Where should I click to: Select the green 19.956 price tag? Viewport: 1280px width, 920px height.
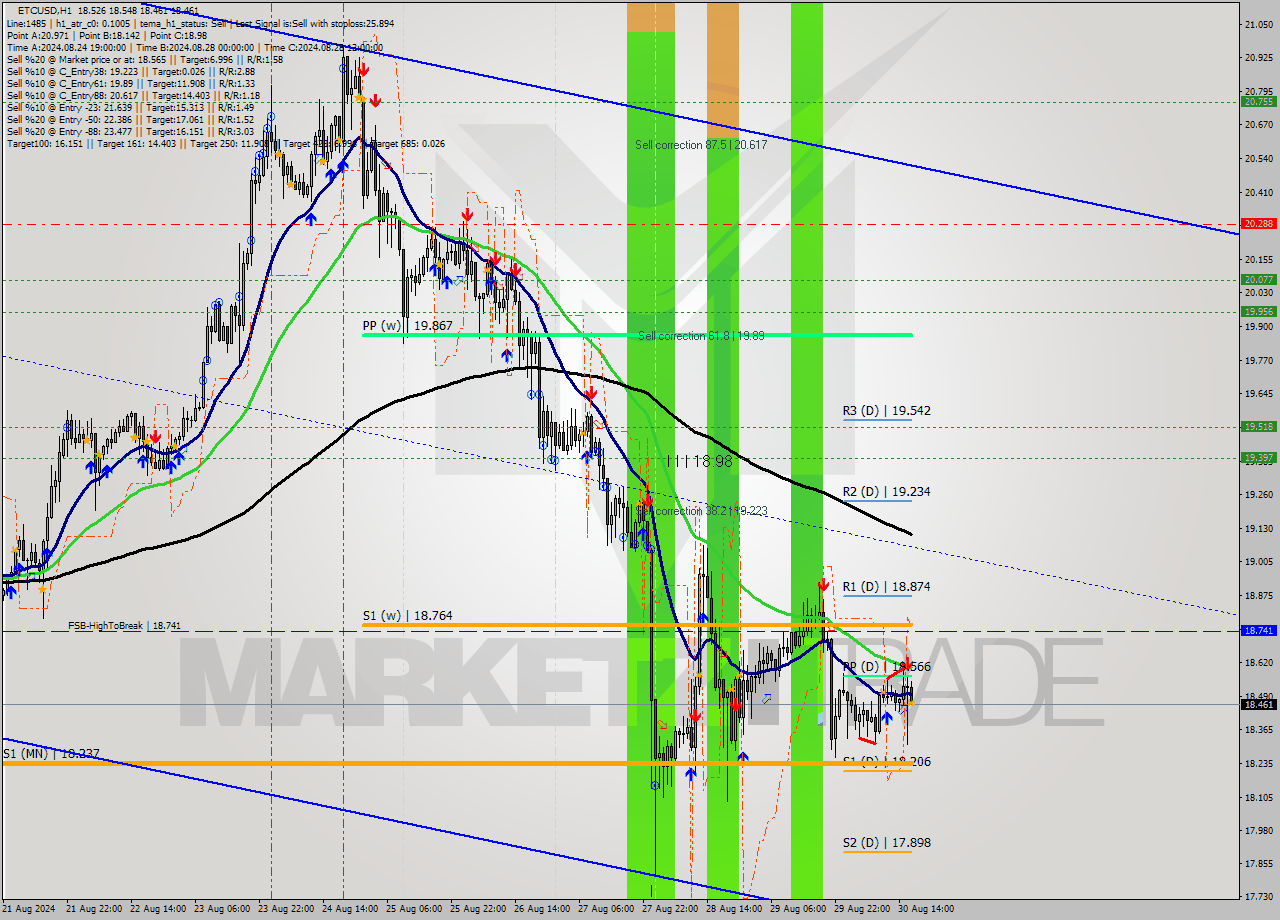point(1258,312)
